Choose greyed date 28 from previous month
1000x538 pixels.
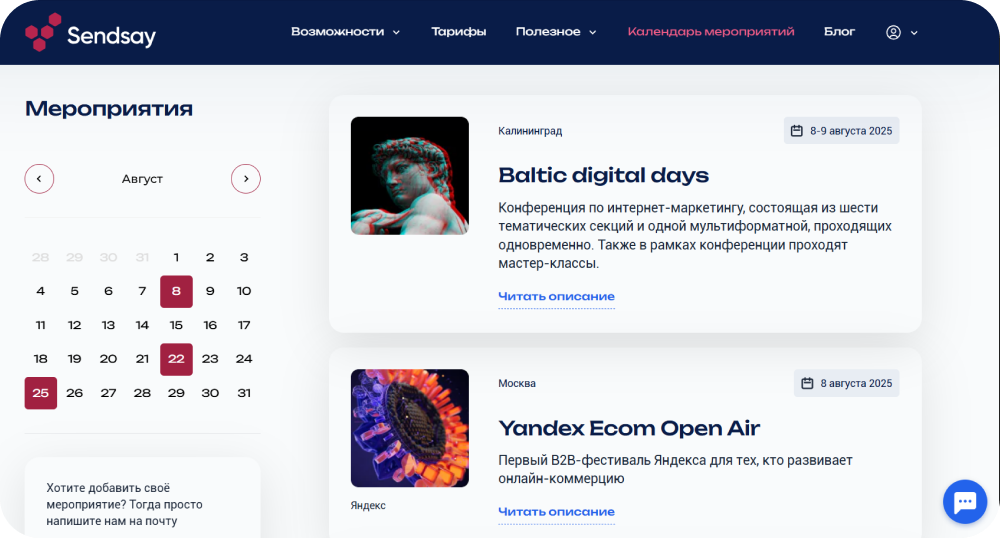(41, 258)
